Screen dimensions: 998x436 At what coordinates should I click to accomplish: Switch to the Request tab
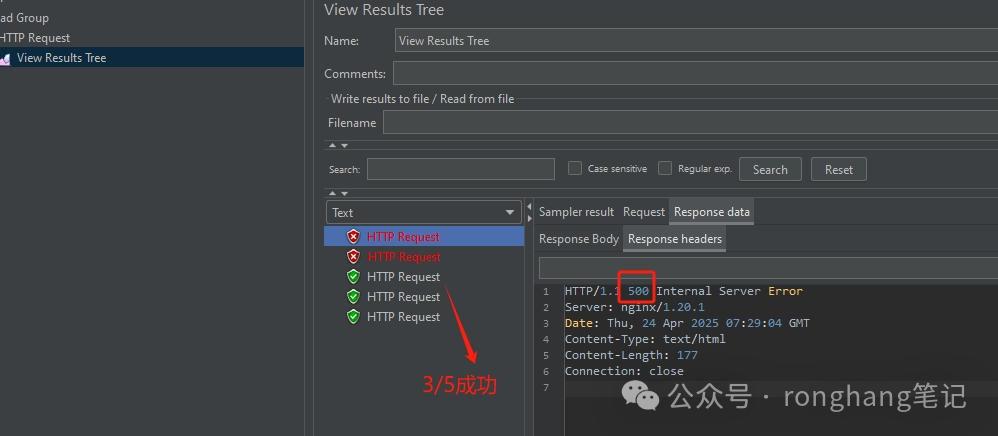click(x=643, y=212)
